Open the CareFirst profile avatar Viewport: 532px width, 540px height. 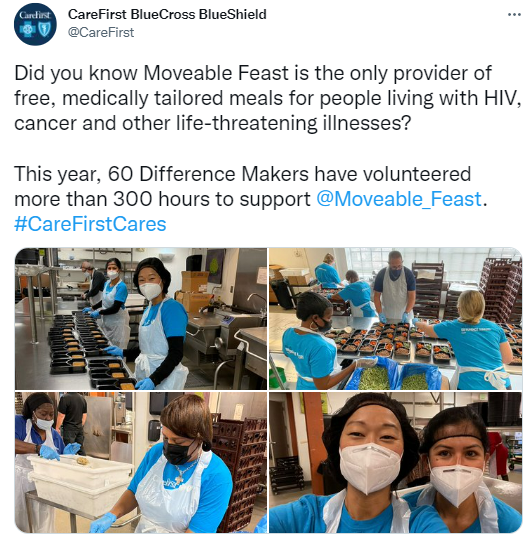(x=35, y=24)
